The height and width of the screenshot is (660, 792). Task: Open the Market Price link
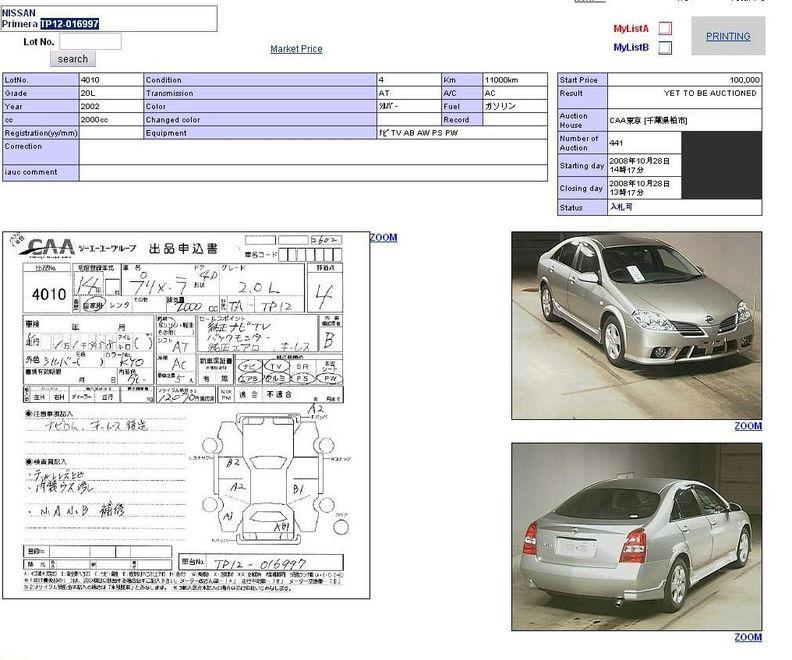click(x=296, y=49)
